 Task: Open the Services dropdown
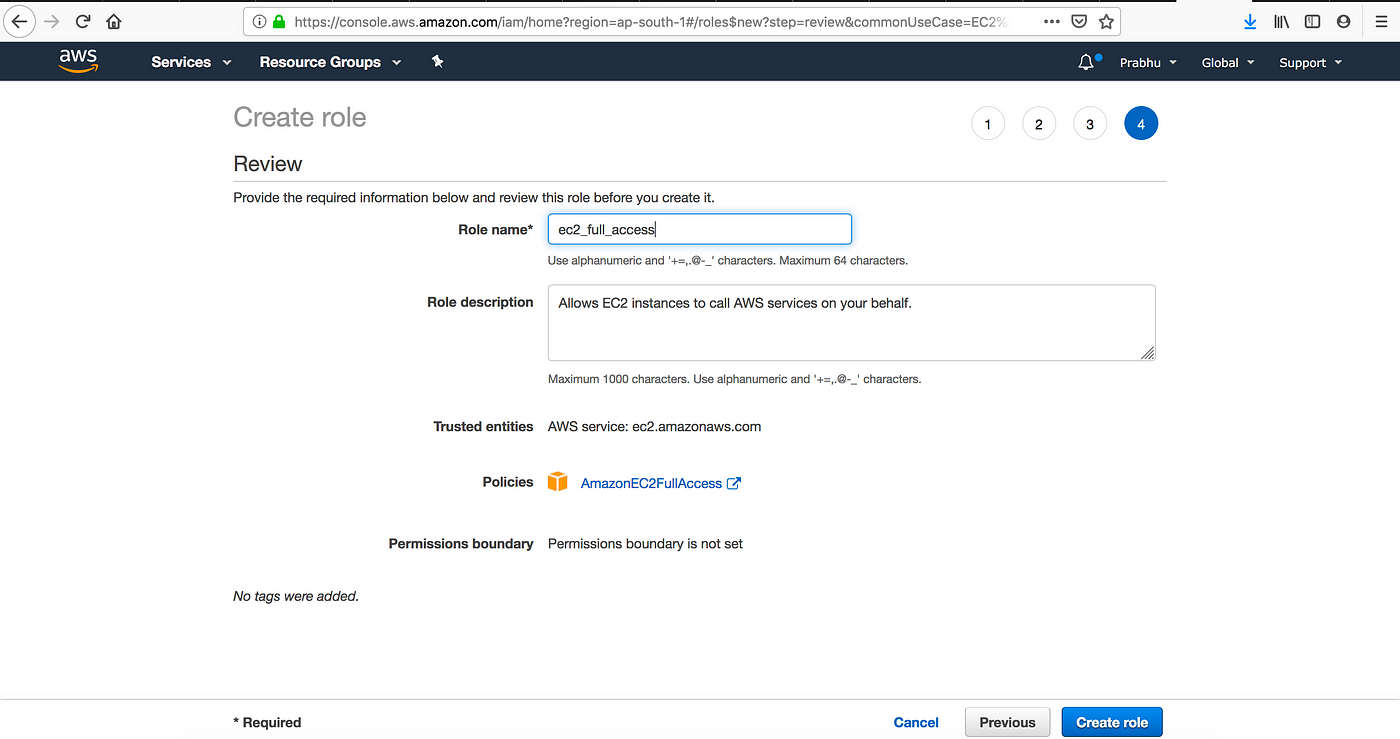click(191, 62)
